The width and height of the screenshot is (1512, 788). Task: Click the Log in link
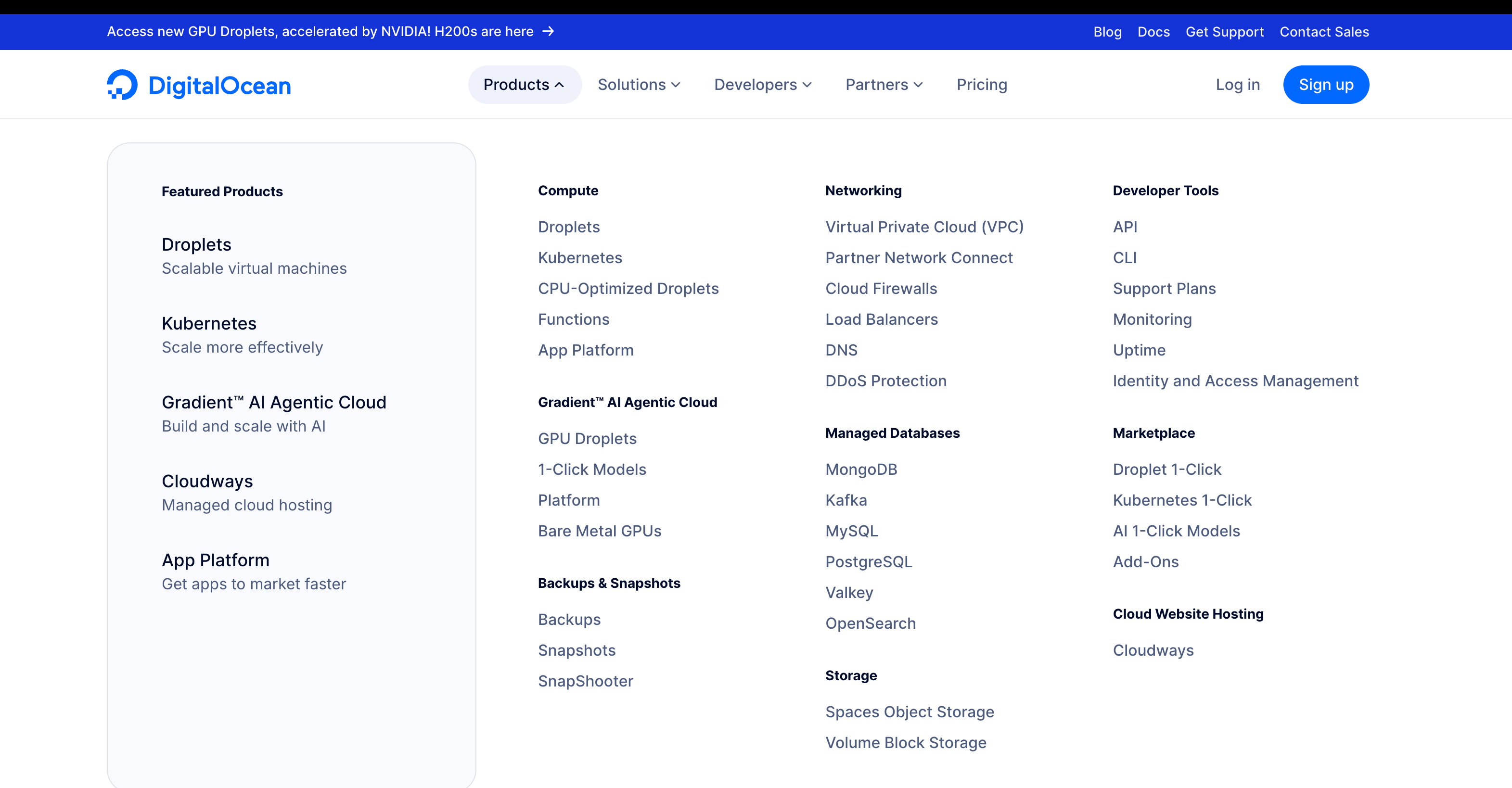(x=1238, y=85)
